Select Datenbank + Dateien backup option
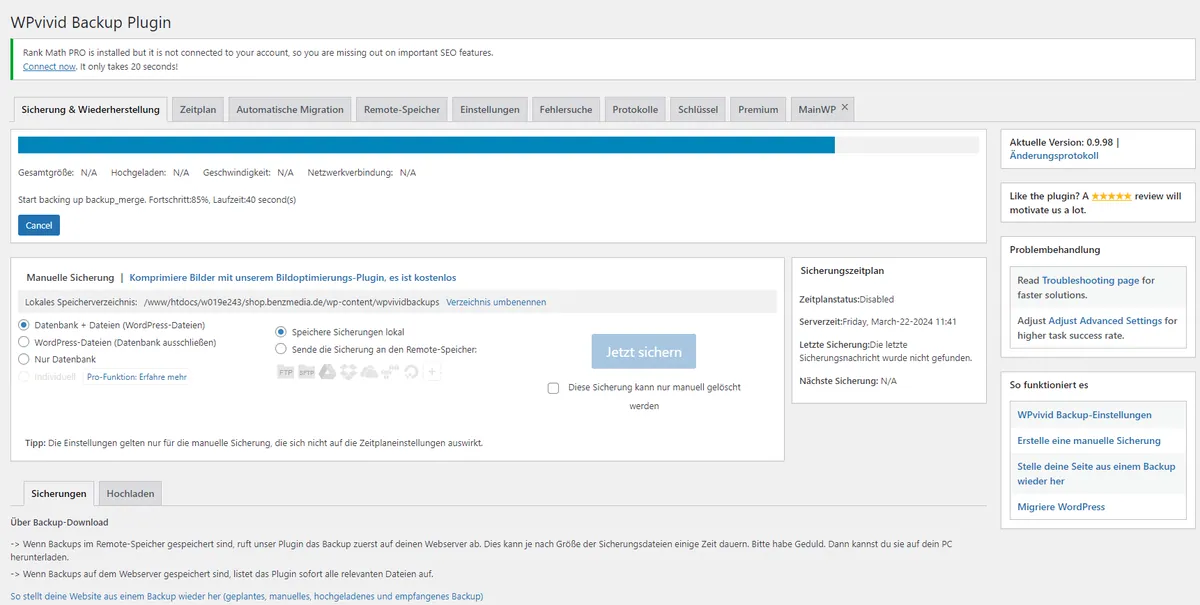This screenshot has height=605, width=1200. point(24,325)
